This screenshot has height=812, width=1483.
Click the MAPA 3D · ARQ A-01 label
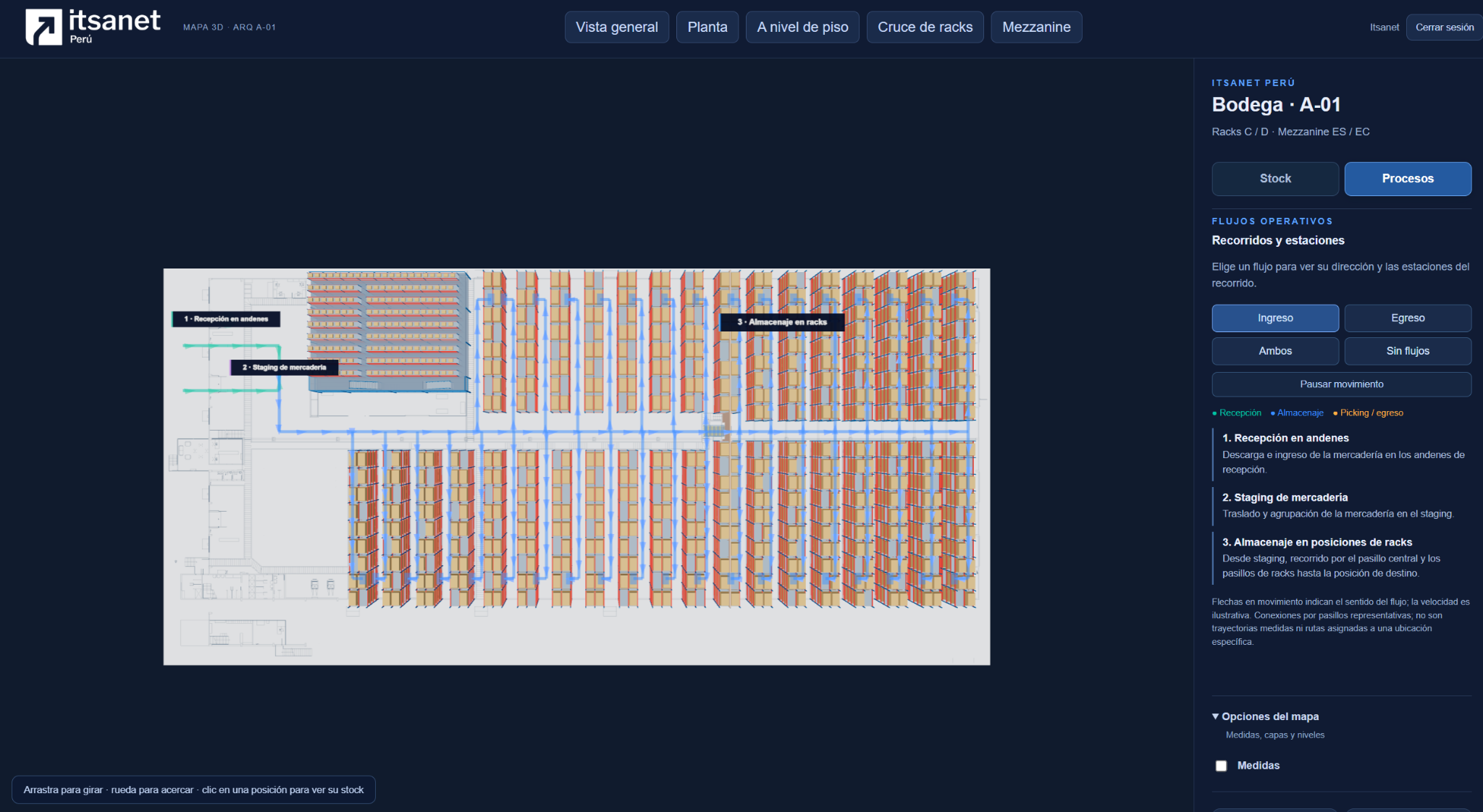[230, 28]
